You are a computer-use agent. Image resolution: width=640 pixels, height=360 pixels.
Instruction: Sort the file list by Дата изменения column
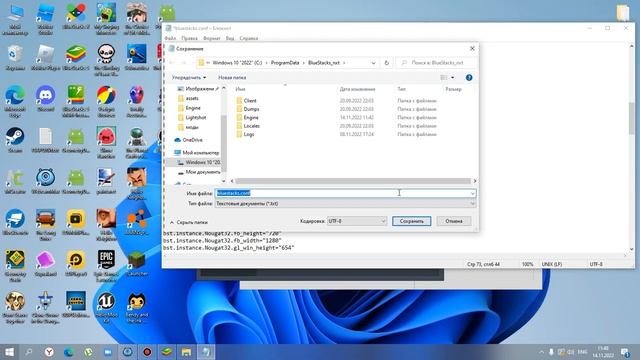coord(357,89)
